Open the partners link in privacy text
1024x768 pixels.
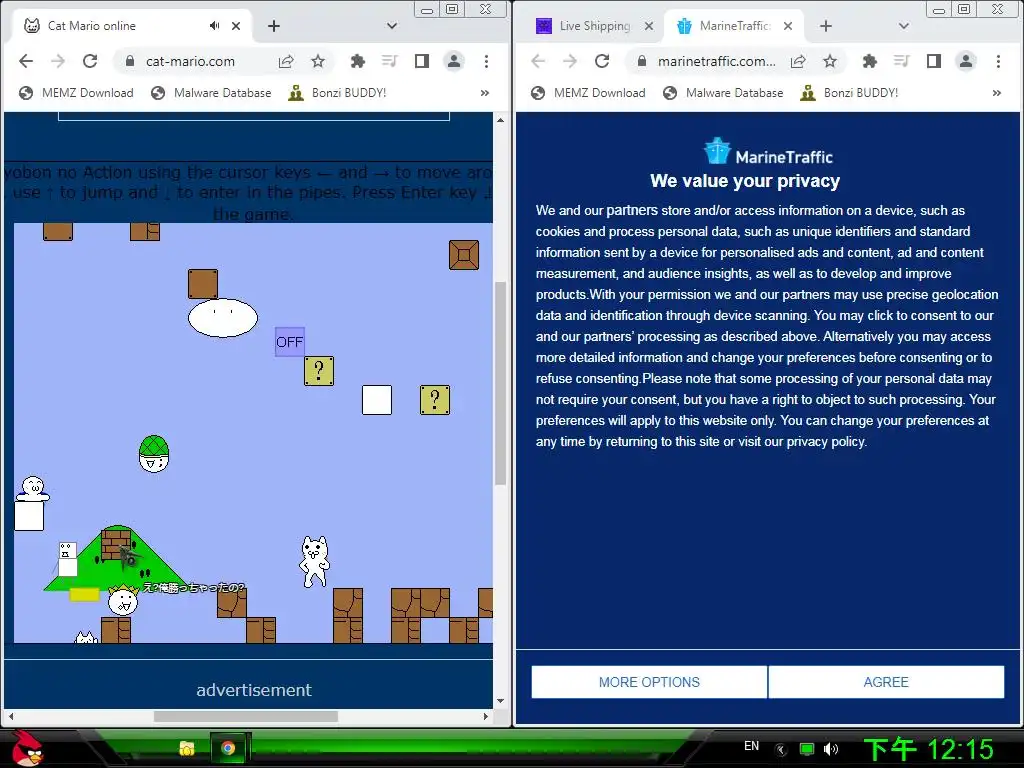[x=632, y=210]
